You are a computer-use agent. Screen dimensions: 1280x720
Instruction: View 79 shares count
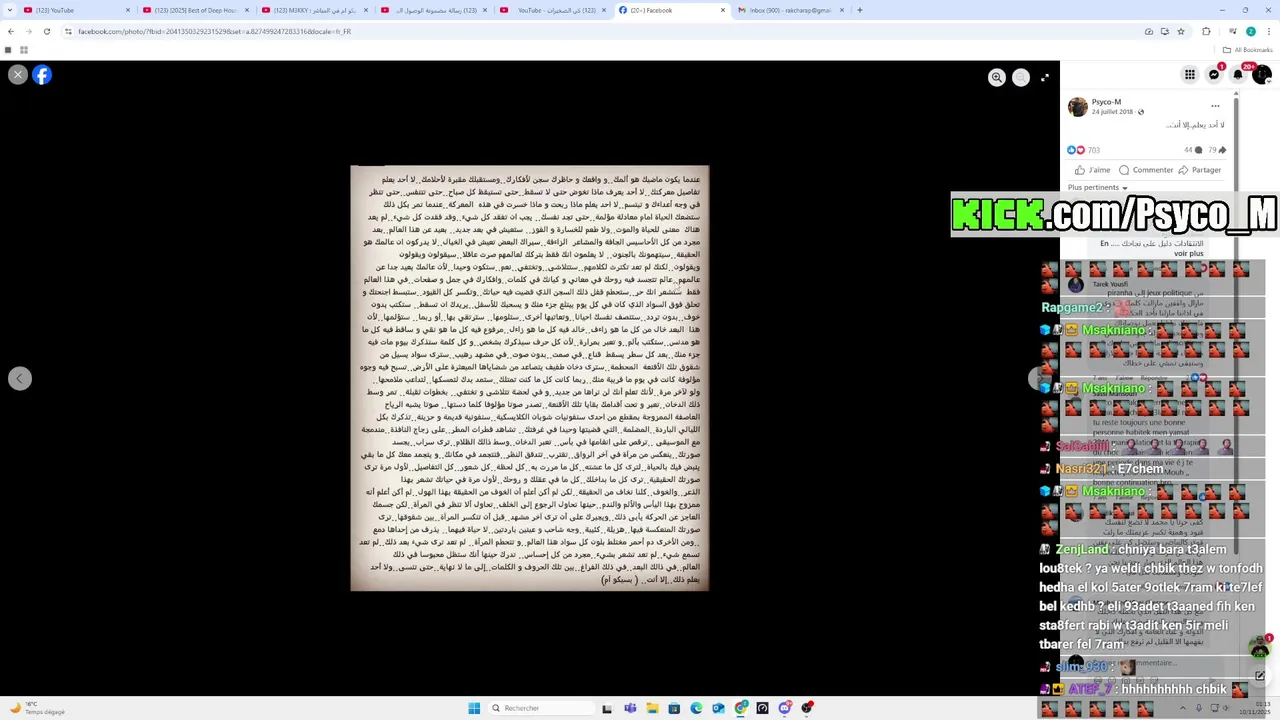(x=1217, y=150)
